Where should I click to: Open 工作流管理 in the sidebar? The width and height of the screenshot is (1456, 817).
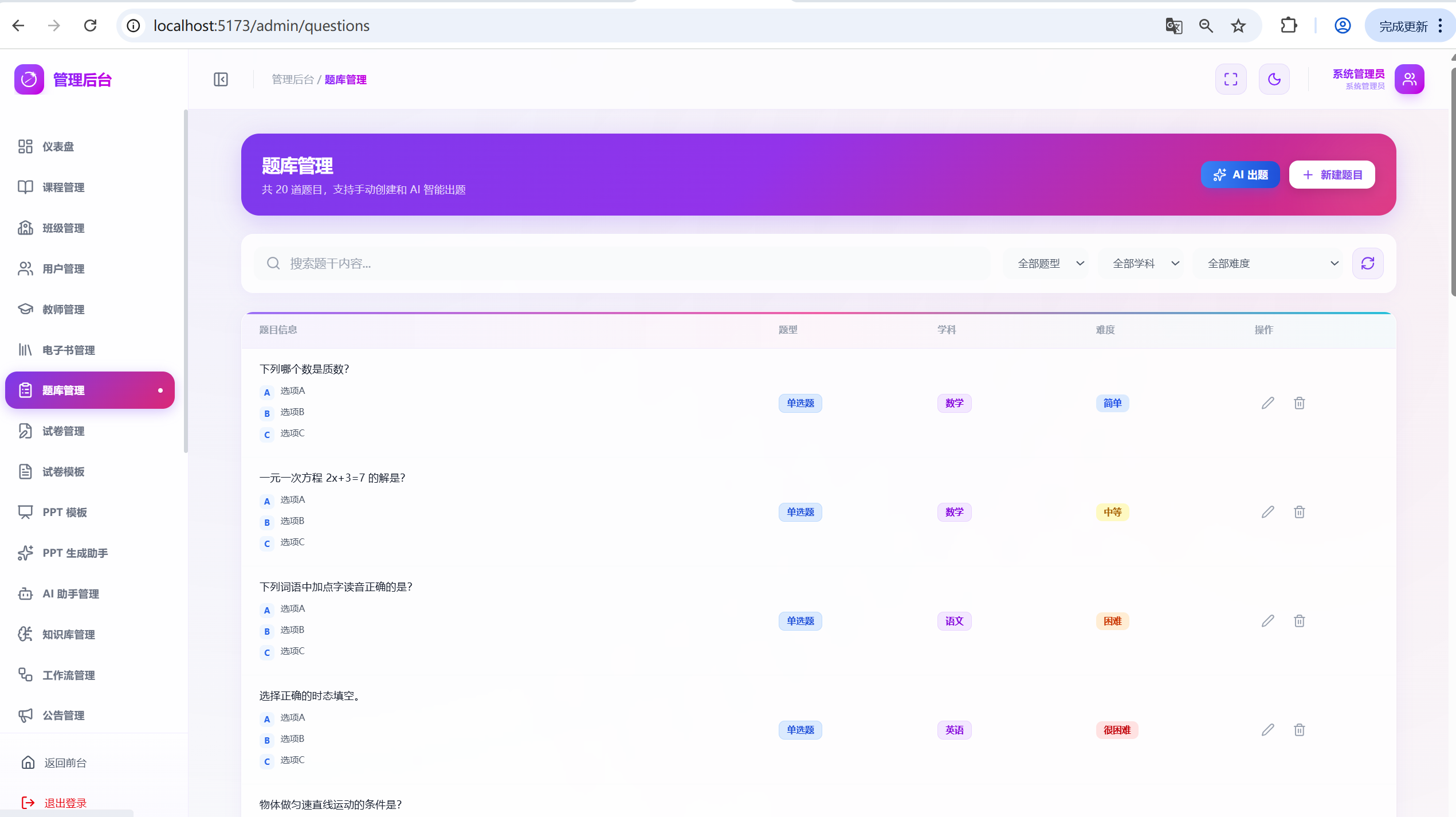tap(90, 675)
